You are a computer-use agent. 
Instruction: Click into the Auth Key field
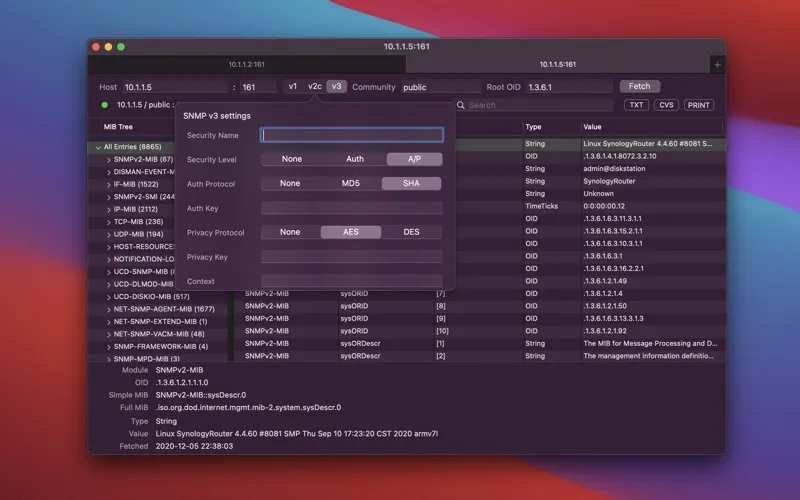[x=352, y=208]
